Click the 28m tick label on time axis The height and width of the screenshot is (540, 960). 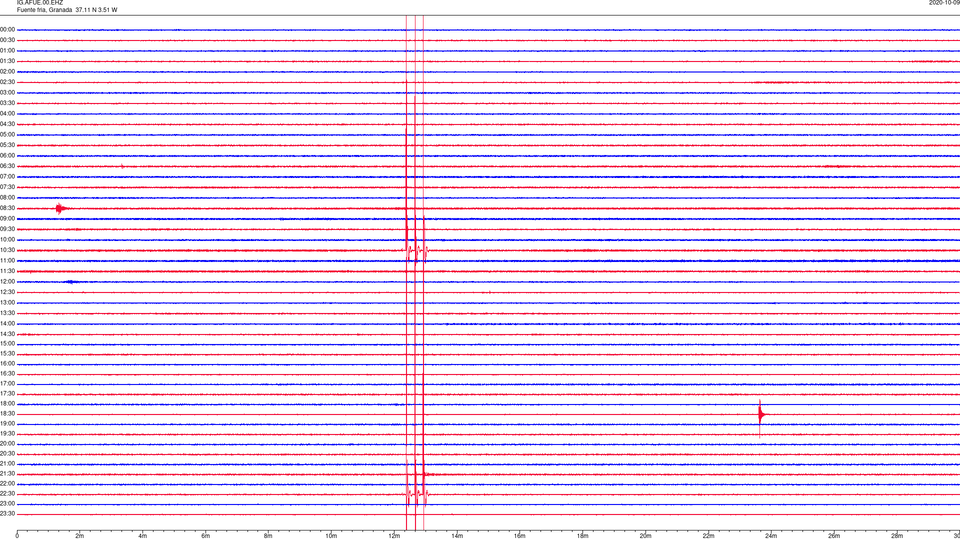897,536
